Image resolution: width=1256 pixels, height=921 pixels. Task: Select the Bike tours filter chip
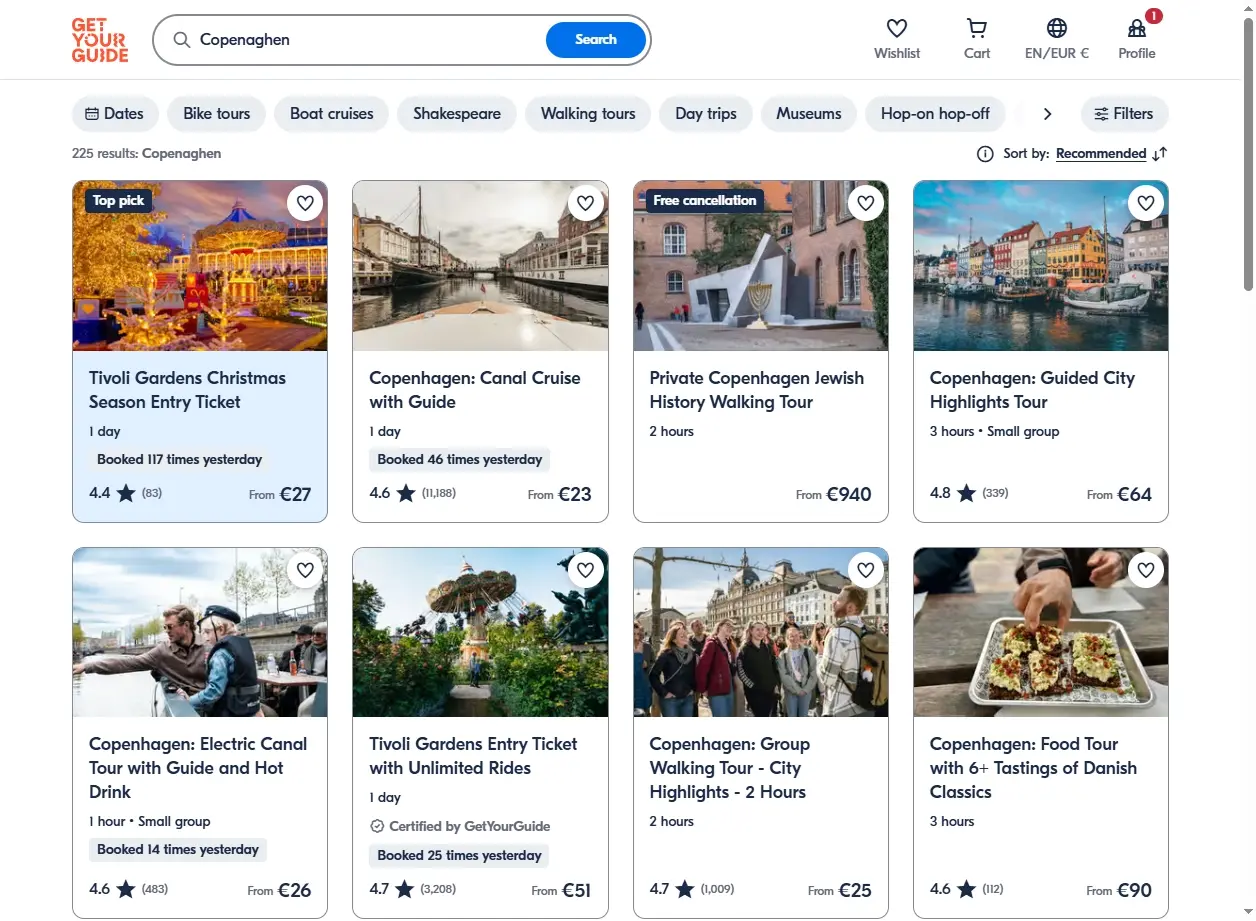(x=217, y=114)
